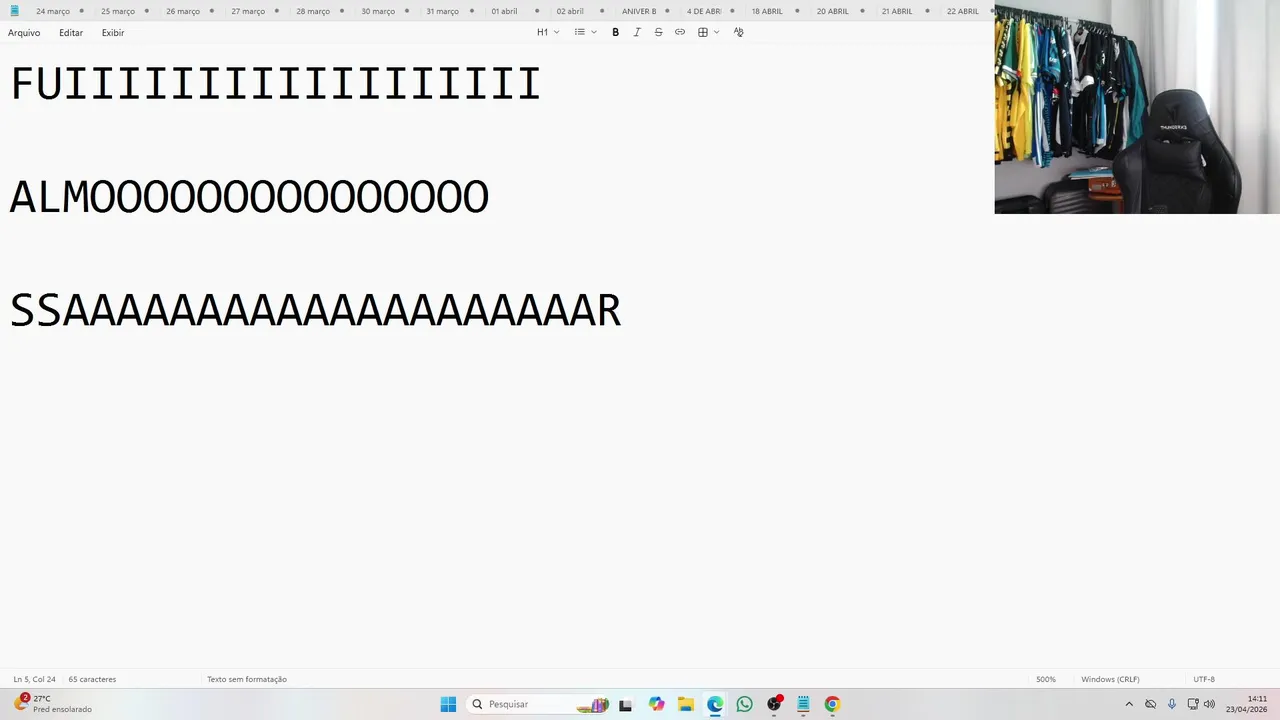The width and height of the screenshot is (1280, 720).
Task: Switch to the 02 abril tab
Action: tap(570, 11)
